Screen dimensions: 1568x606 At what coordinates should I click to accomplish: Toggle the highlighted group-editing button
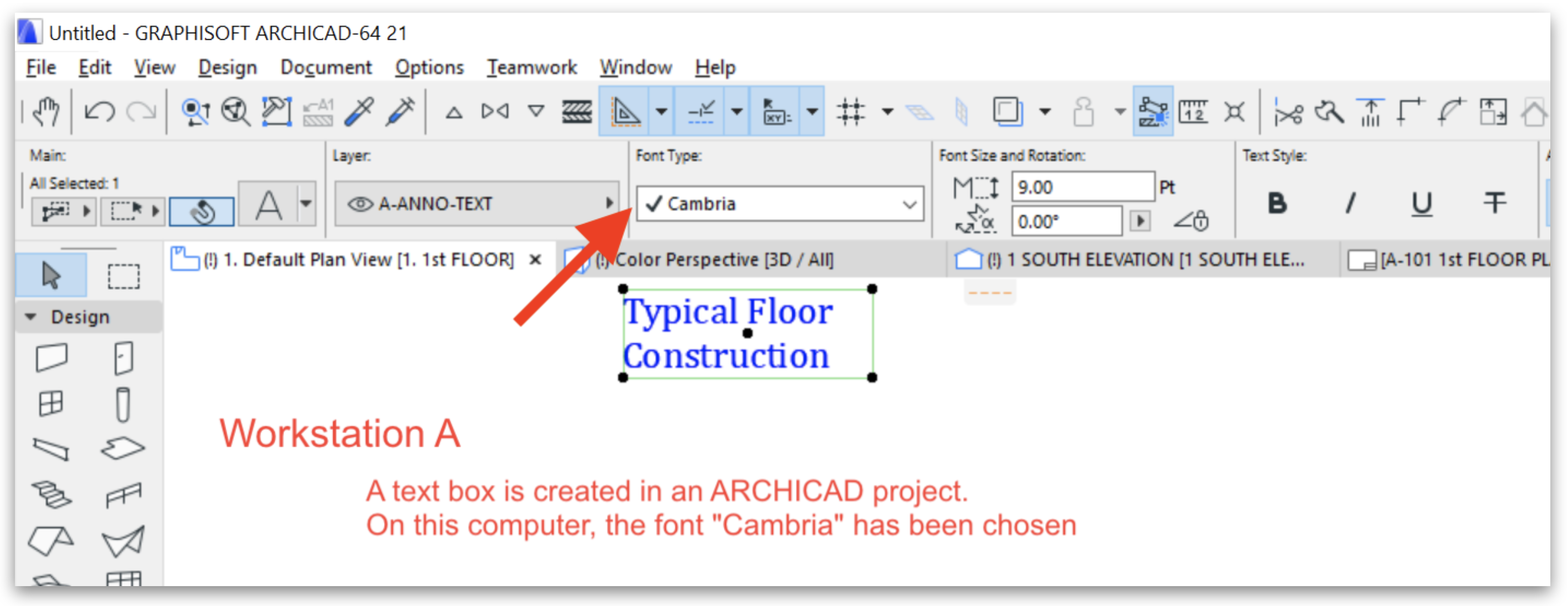tap(1153, 111)
